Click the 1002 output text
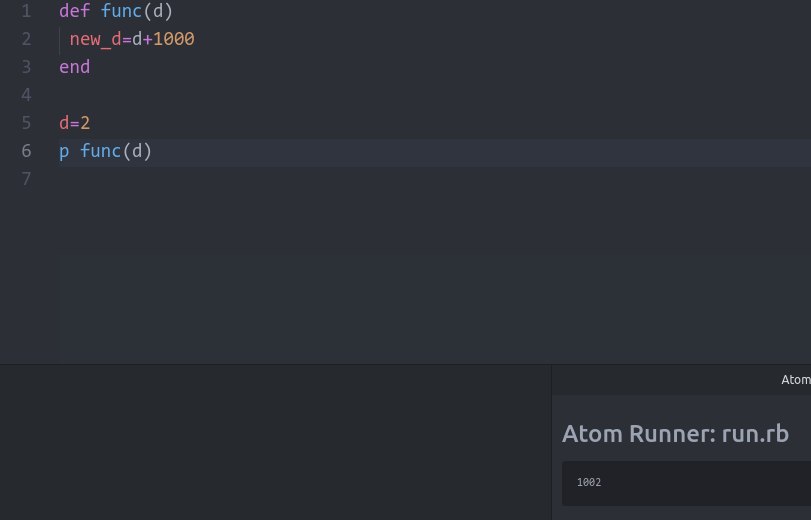The width and height of the screenshot is (811, 520). pos(589,482)
